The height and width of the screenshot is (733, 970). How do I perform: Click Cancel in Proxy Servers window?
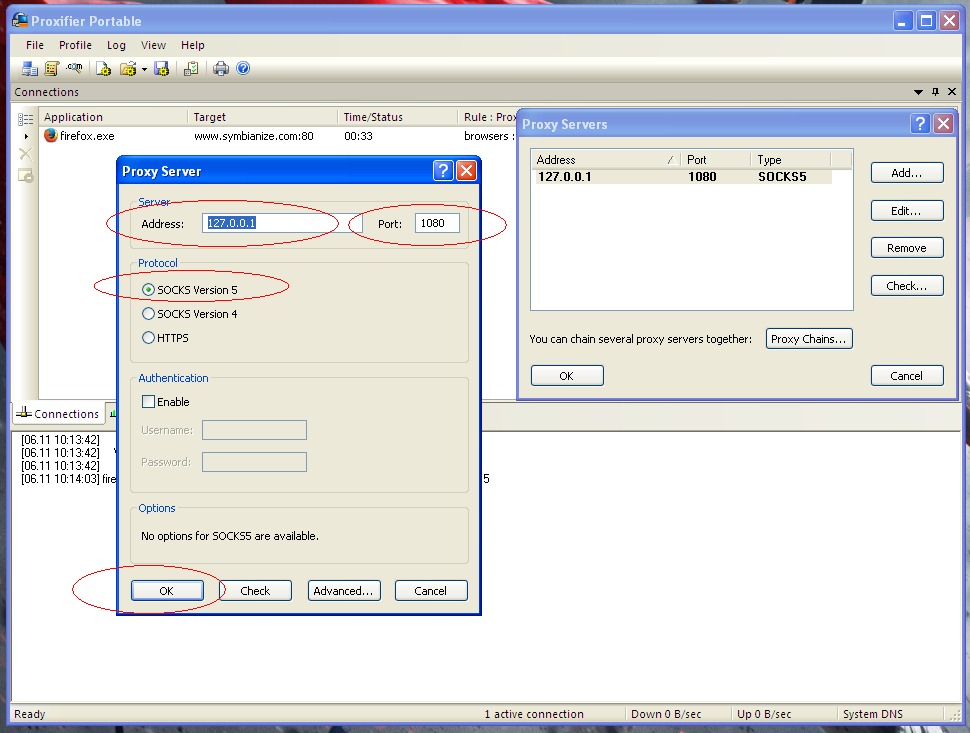(x=907, y=375)
